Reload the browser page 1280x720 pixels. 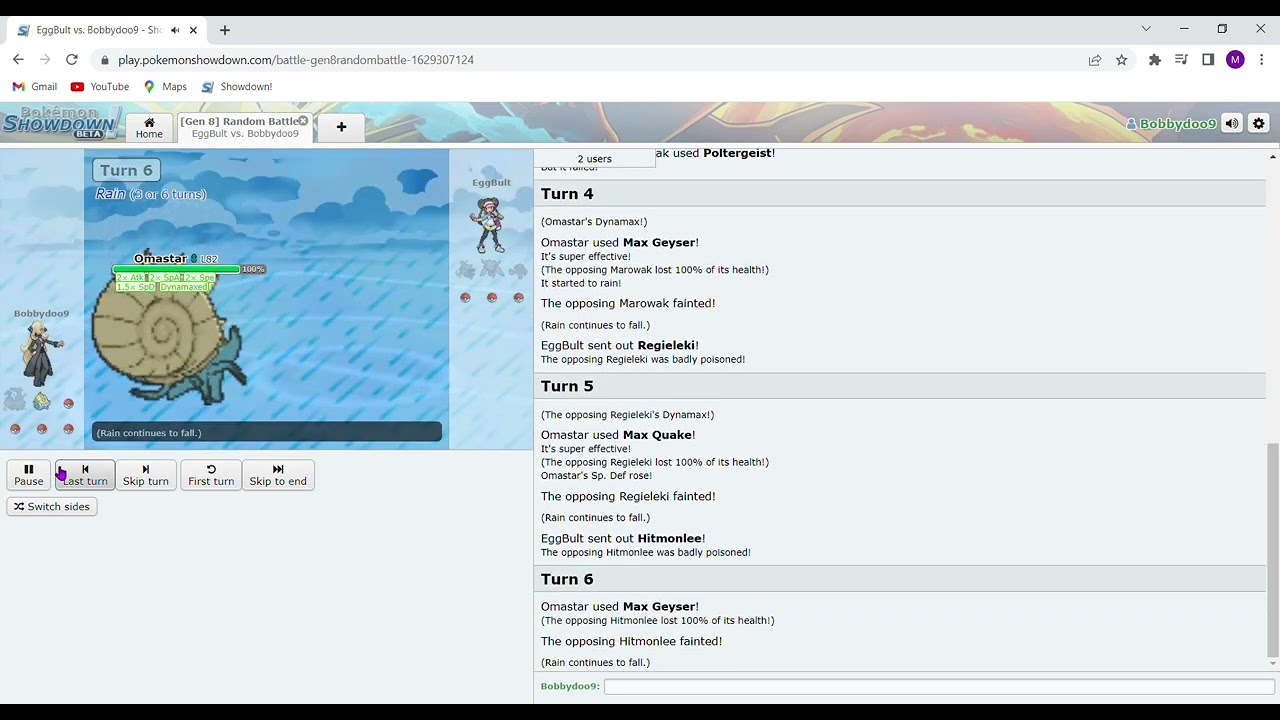[71, 60]
